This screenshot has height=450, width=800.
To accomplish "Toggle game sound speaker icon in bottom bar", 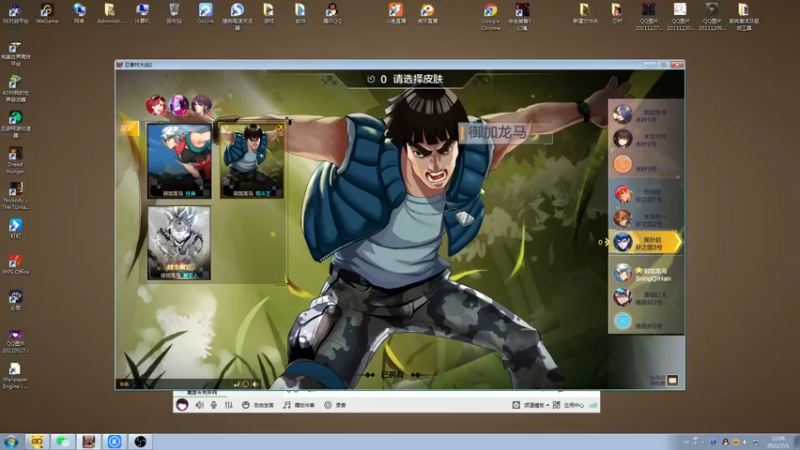I will tap(255, 384).
